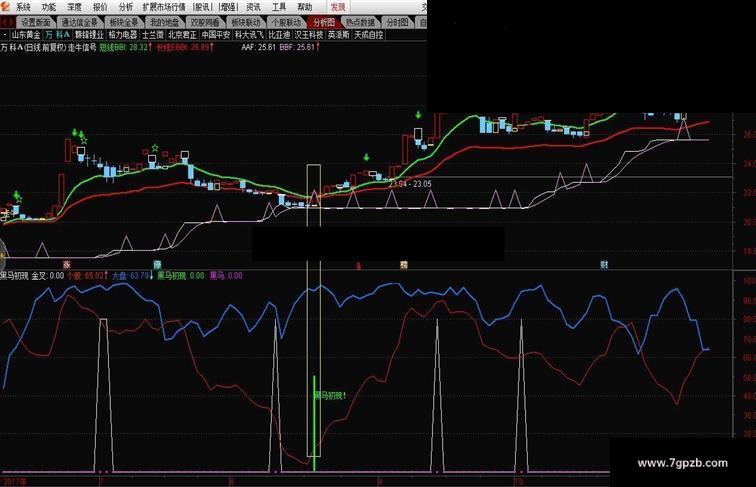Screen dimensions: 756x487
Task: Open the 资讯 menu
Action: click(254, 7)
